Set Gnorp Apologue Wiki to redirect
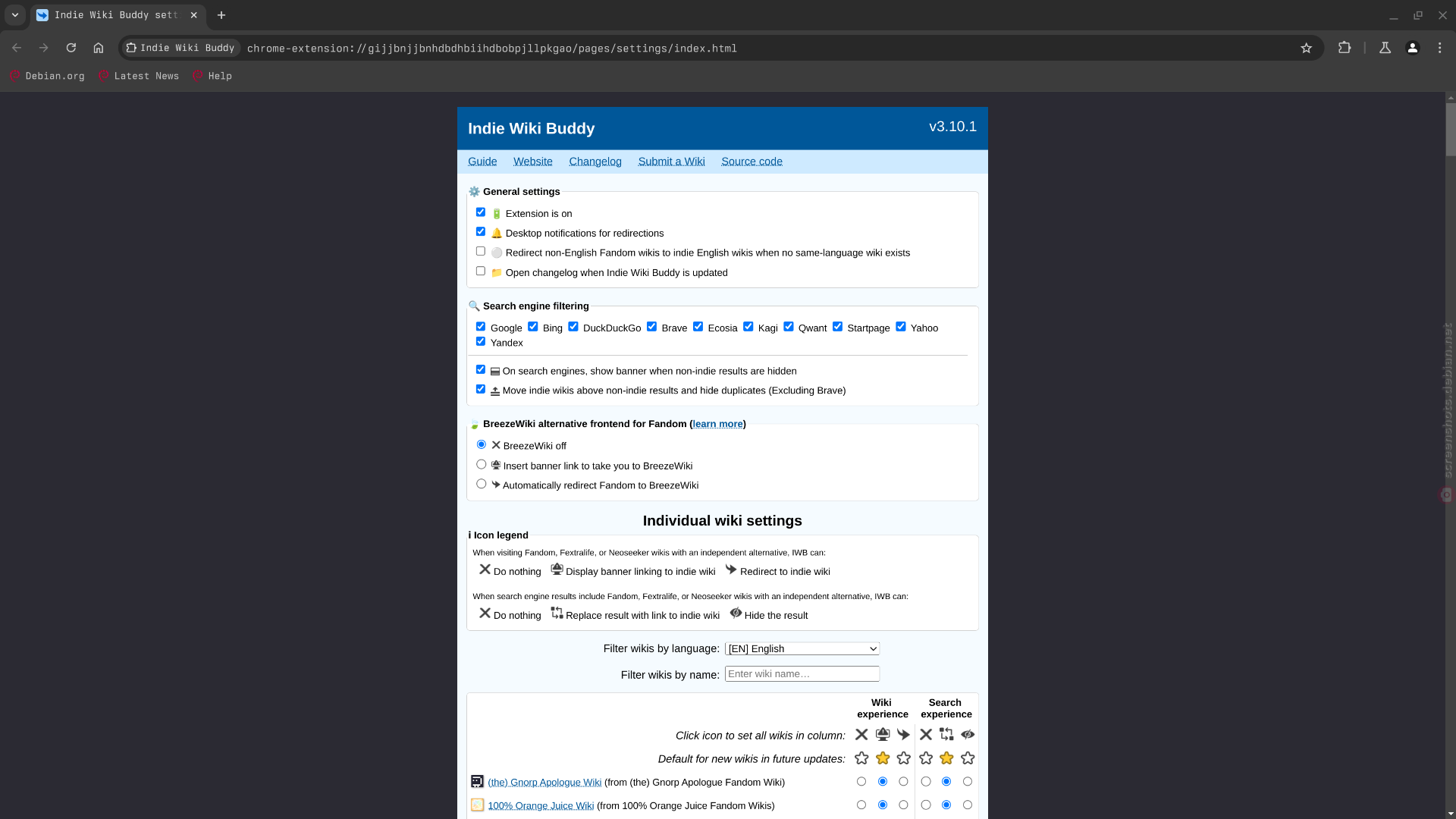Viewport: 1456px width, 819px height. [903, 782]
